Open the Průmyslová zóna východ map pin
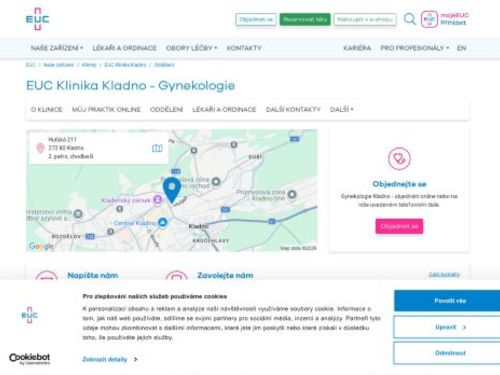This screenshot has height=375, width=500. point(216,182)
